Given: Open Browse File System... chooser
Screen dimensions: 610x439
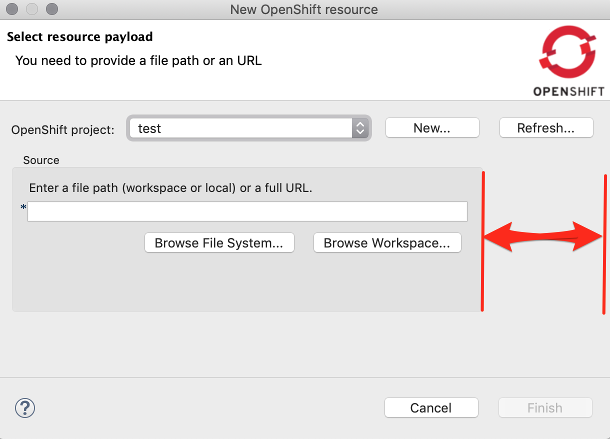Looking at the screenshot, I should click(219, 243).
